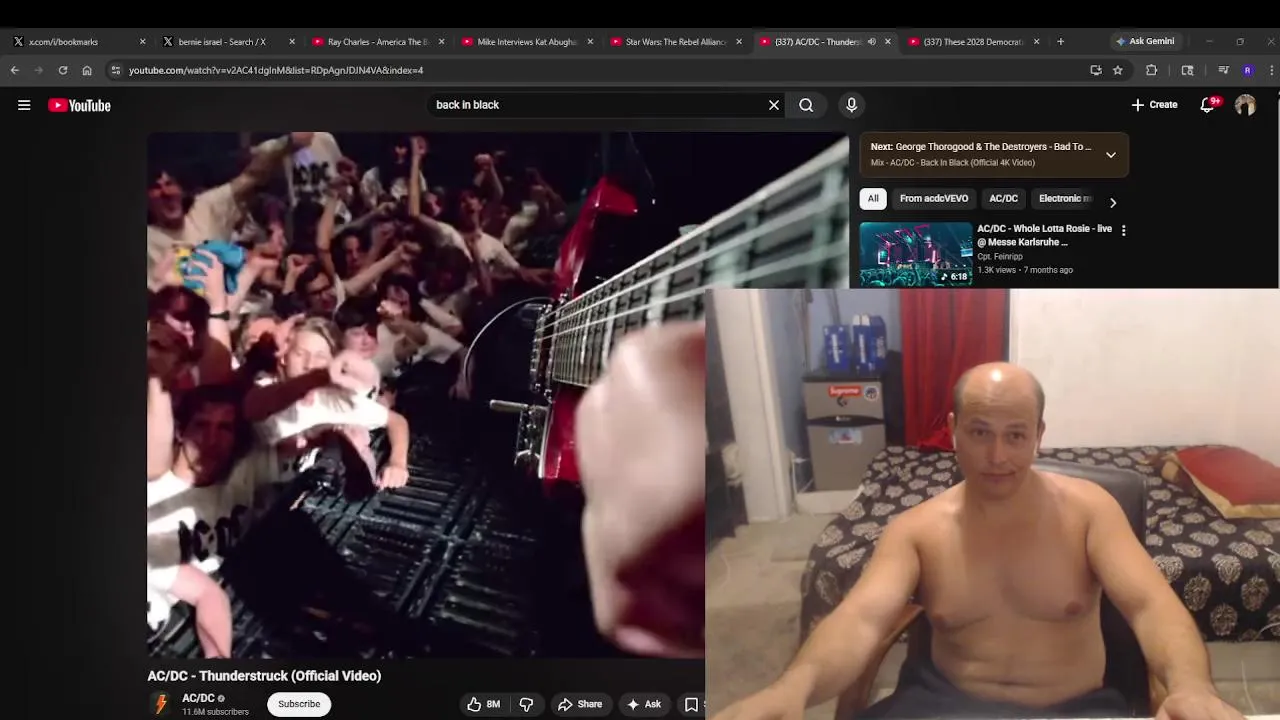This screenshot has width=1280, height=720.
Task: Open AC/DC channel lightning avatar
Action: (x=161, y=704)
